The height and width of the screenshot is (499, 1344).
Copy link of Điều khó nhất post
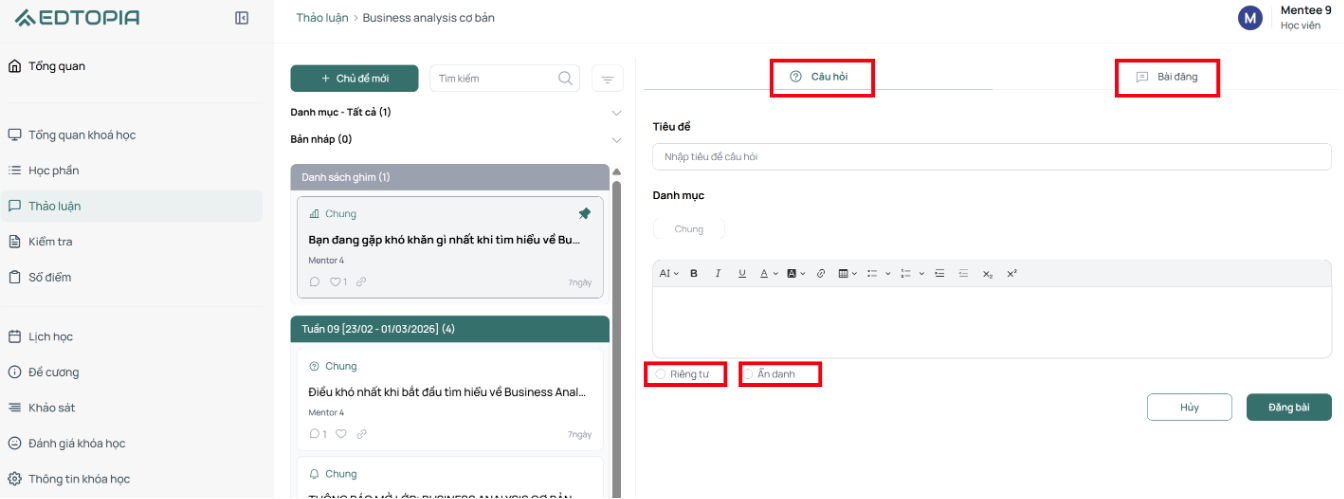(x=361, y=434)
